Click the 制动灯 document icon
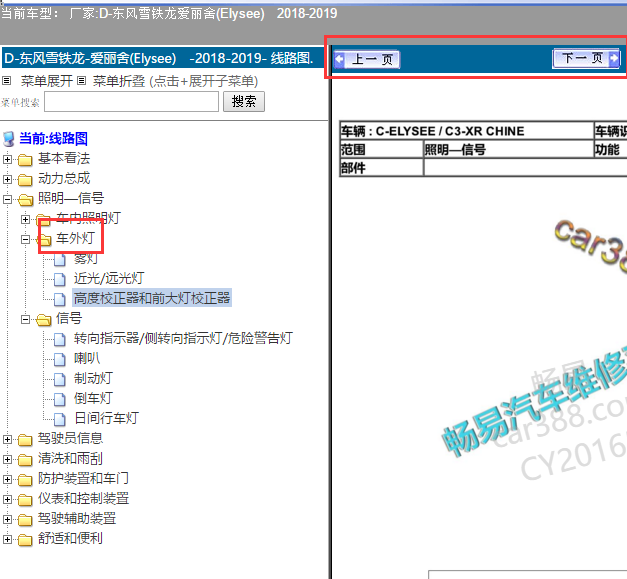 pos(60,379)
